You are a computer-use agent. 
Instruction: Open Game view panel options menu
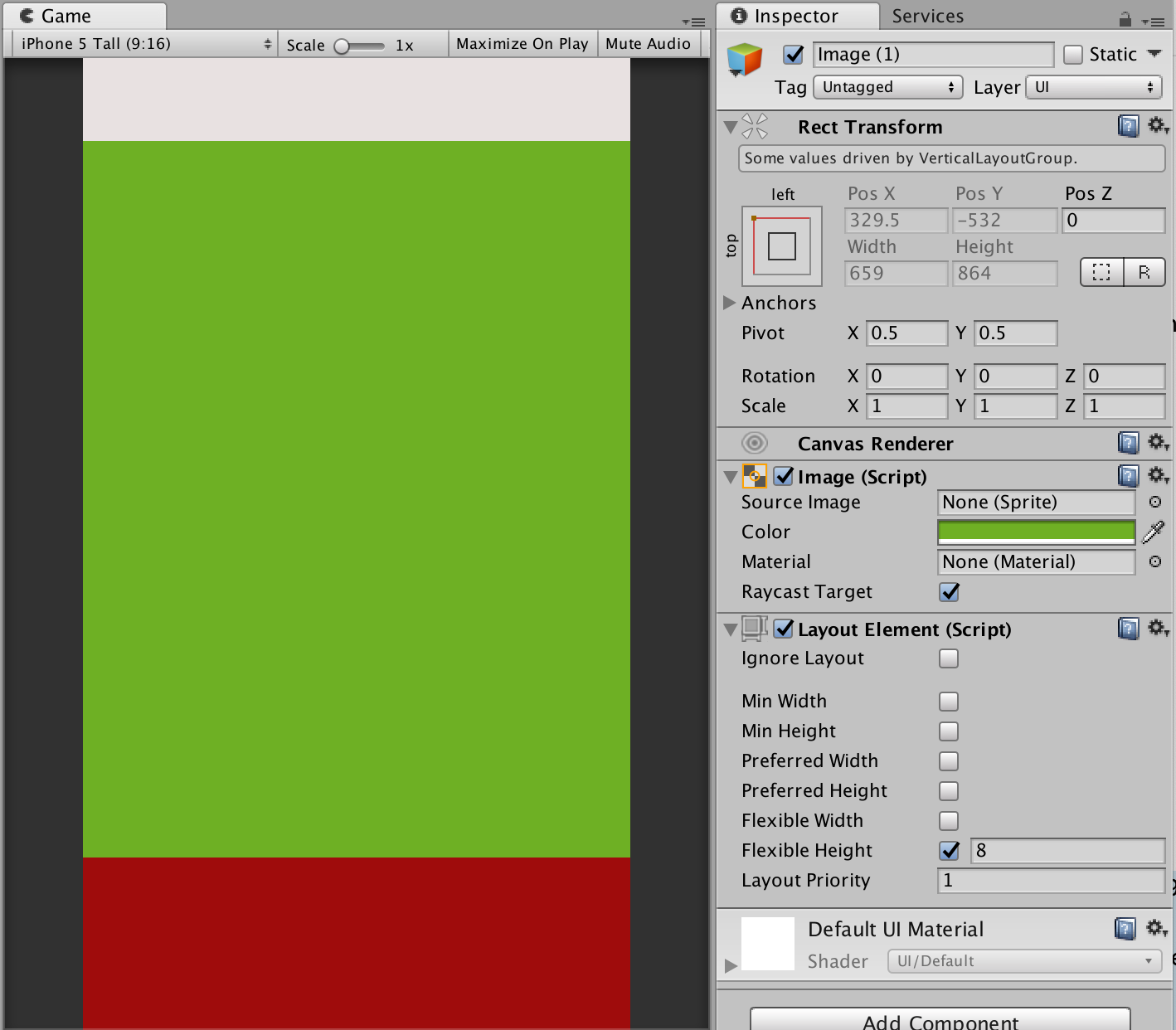tap(693, 22)
